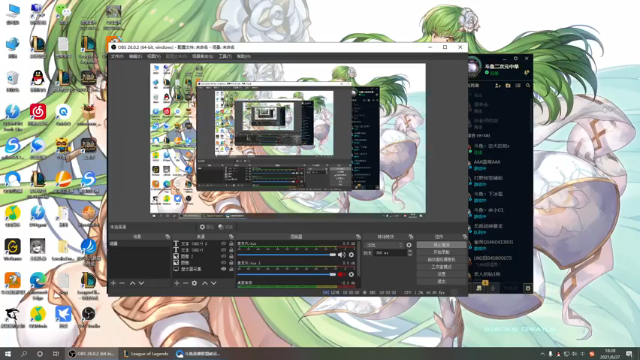Open source properties gear in sources toolbar
This screenshot has width=640, height=360.
click(194, 283)
